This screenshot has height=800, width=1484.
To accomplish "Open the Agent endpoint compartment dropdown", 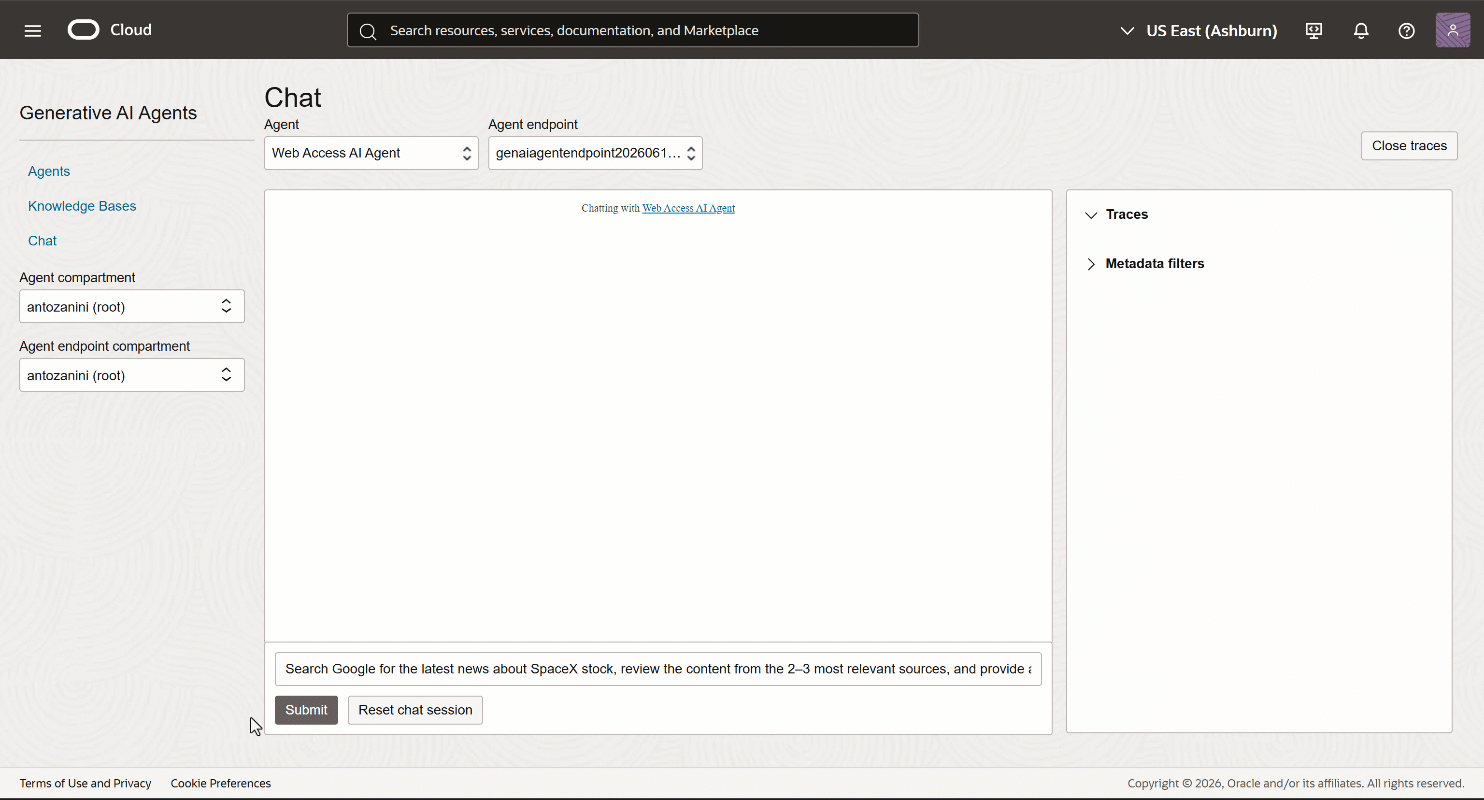I will (x=132, y=375).
